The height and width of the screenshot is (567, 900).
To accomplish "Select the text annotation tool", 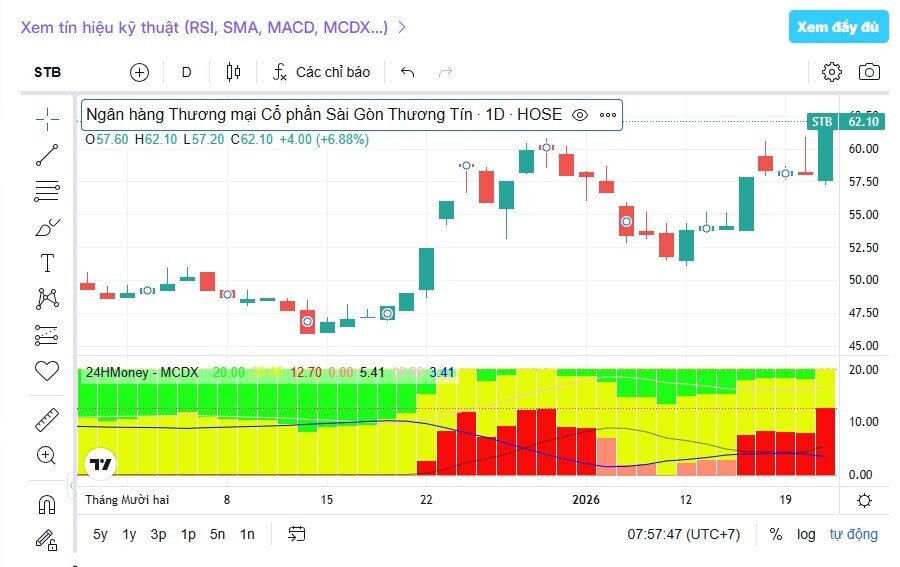I will [x=47, y=263].
